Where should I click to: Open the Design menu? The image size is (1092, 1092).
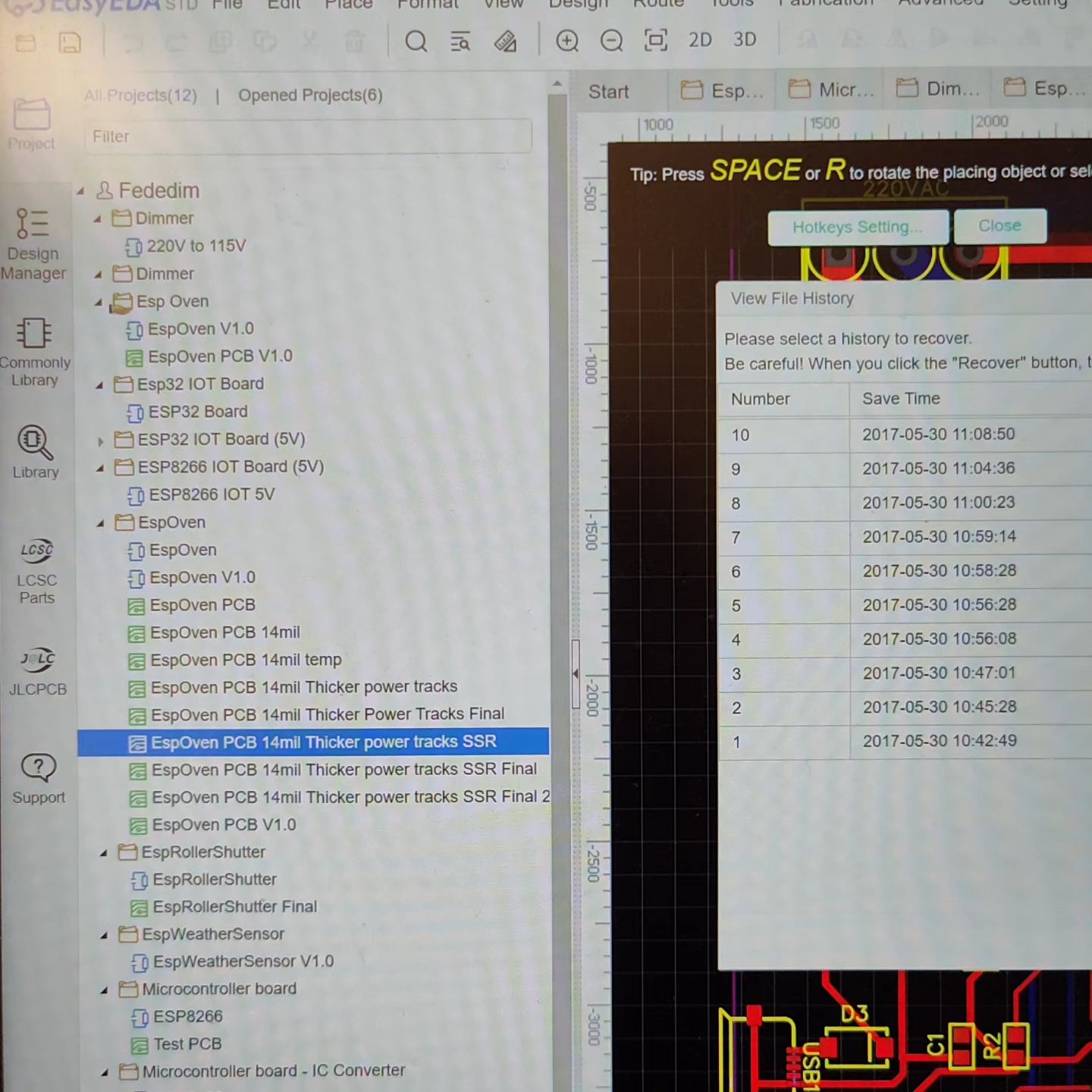tap(579, 5)
